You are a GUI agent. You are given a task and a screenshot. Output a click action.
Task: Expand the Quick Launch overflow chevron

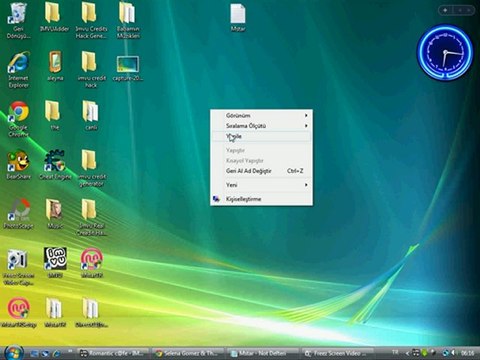click(70, 351)
